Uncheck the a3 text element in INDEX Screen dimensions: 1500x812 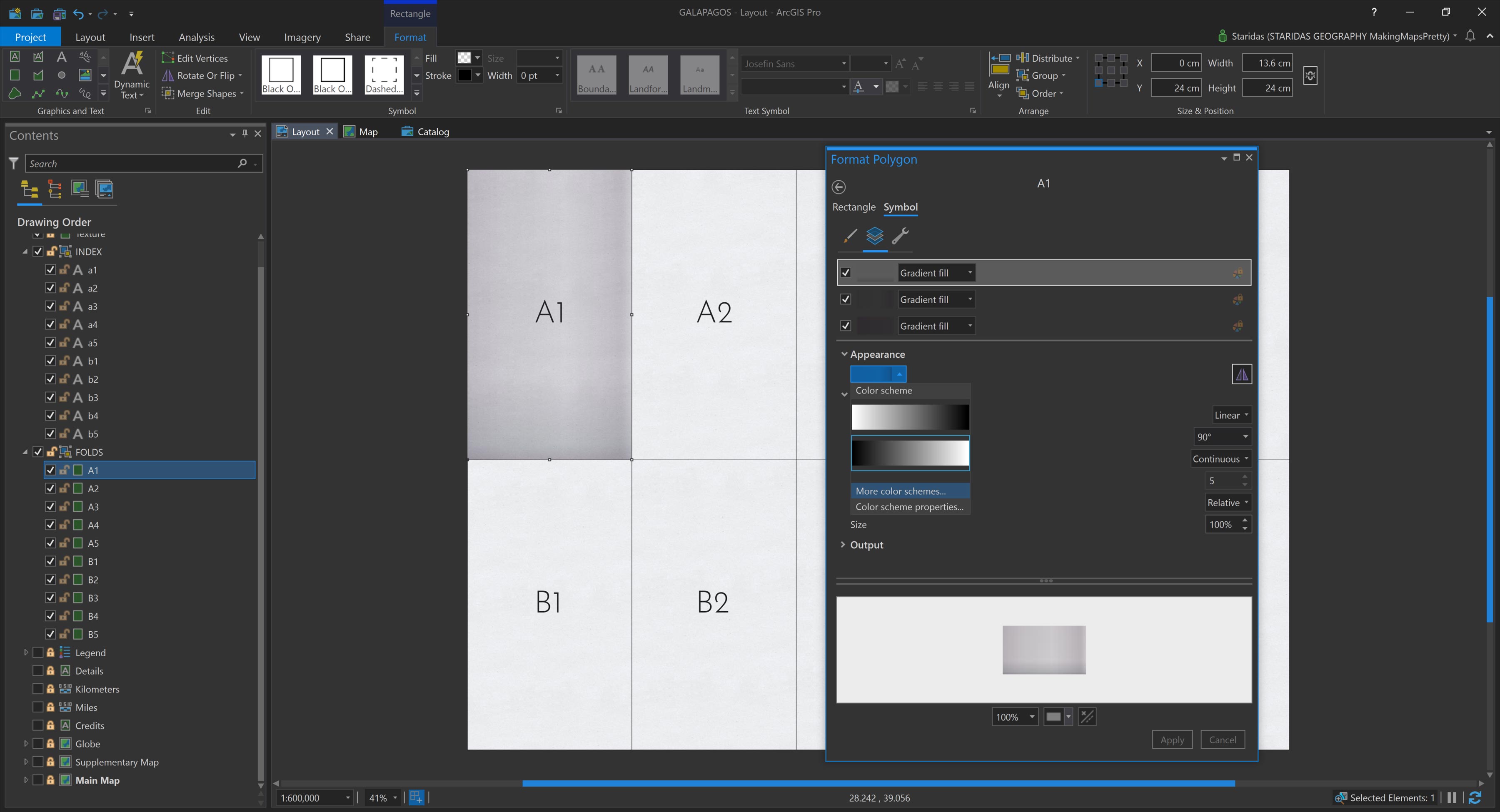tap(50, 306)
